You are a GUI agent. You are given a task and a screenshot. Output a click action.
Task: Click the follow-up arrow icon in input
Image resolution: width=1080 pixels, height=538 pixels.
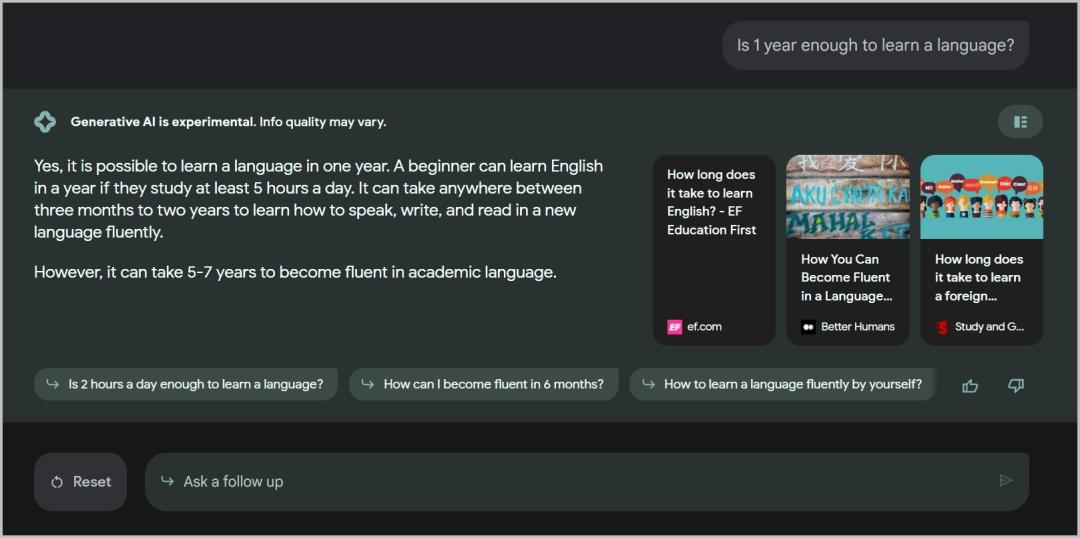pos(167,481)
